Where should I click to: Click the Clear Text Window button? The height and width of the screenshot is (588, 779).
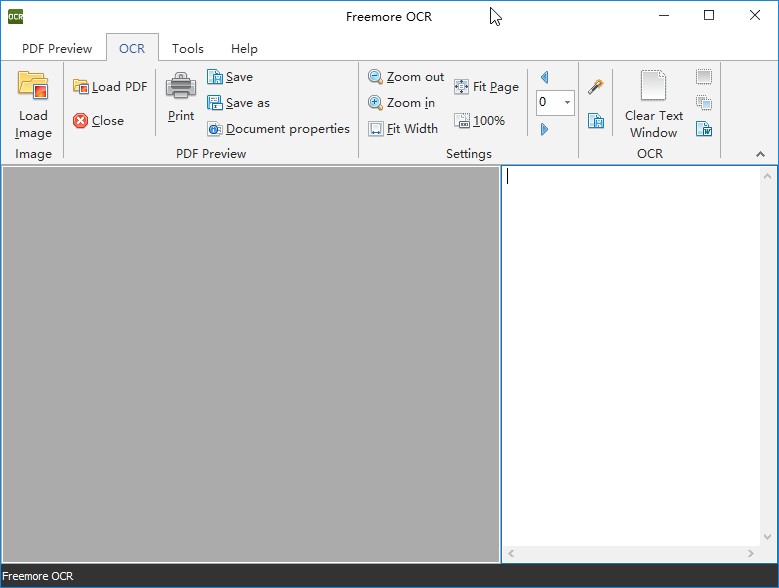tap(653, 104)
